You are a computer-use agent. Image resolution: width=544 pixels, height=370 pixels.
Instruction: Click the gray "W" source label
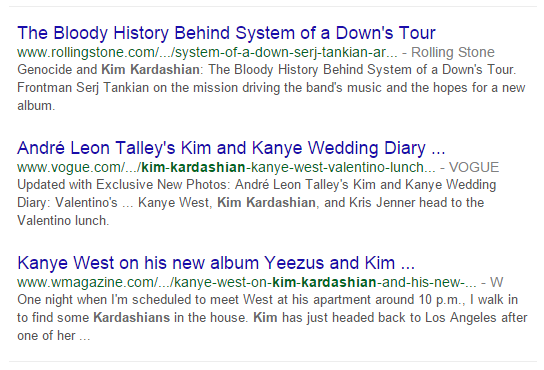(496, 282)
